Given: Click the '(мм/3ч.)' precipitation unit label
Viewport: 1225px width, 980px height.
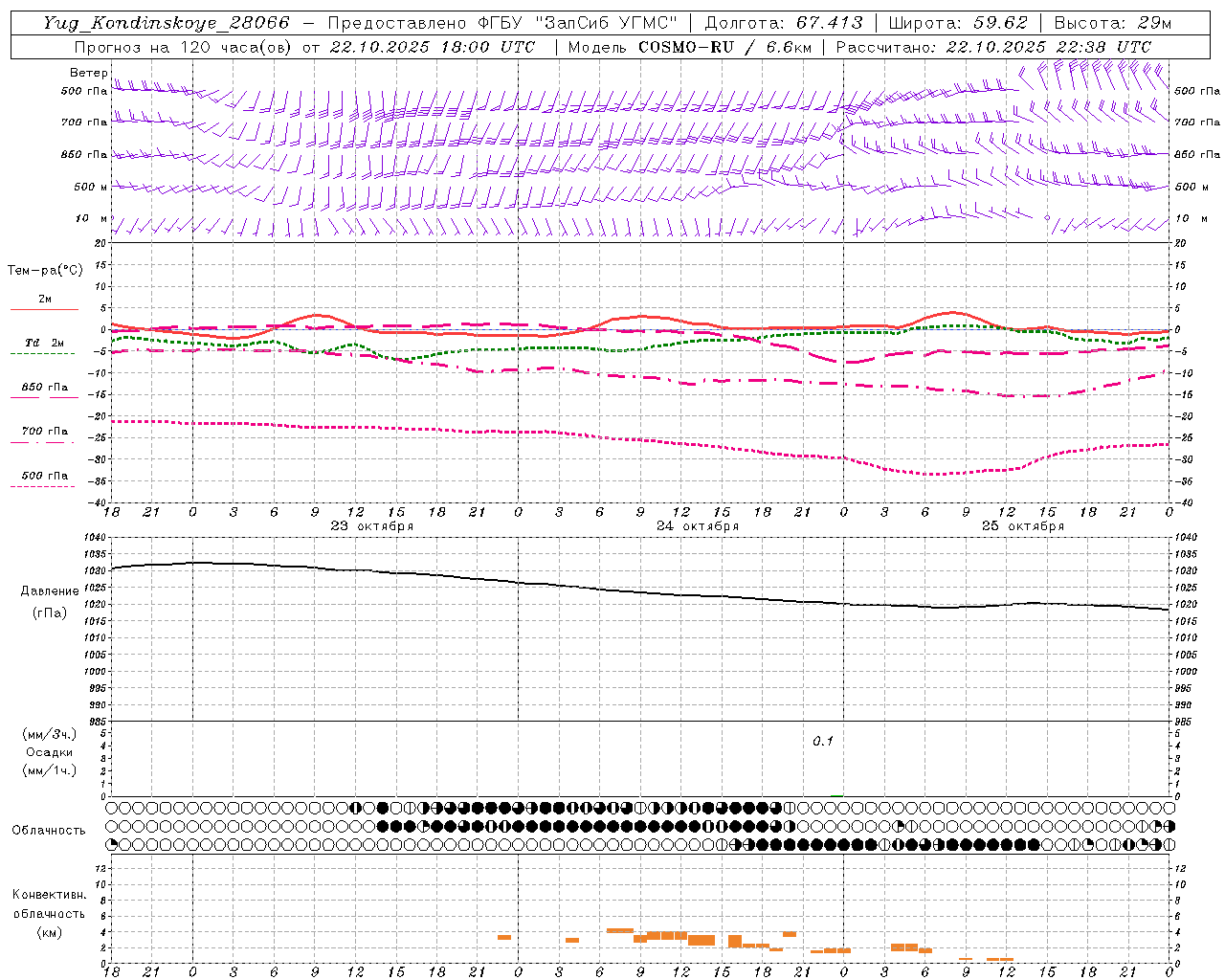Looking at the screenshot, I should (x=50, y=734).
